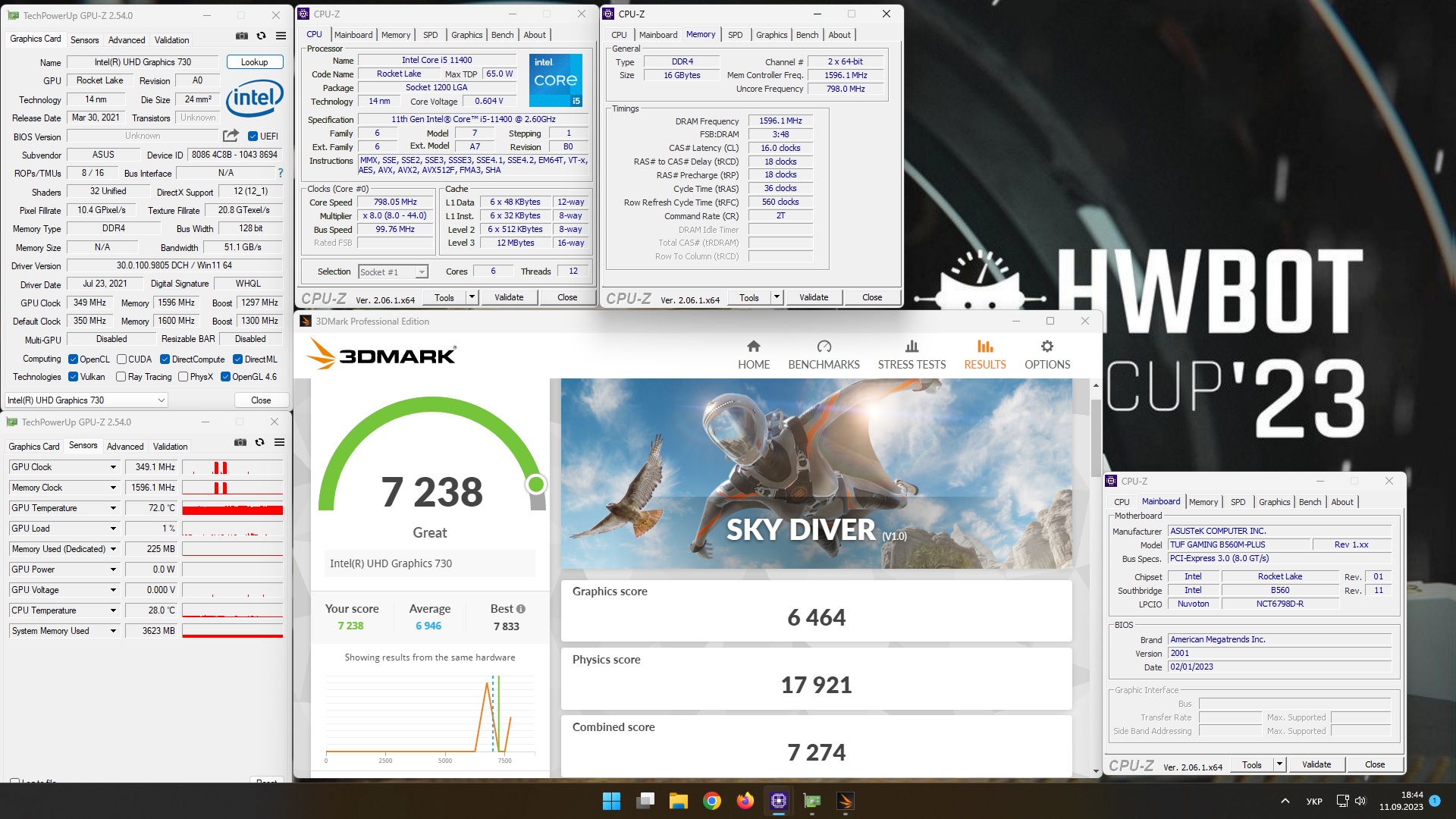Image resolution: width=1456 pixels, height=819 pixels.
Task: Open Firefox from taskbar
Action: click(x=745, y=801)
